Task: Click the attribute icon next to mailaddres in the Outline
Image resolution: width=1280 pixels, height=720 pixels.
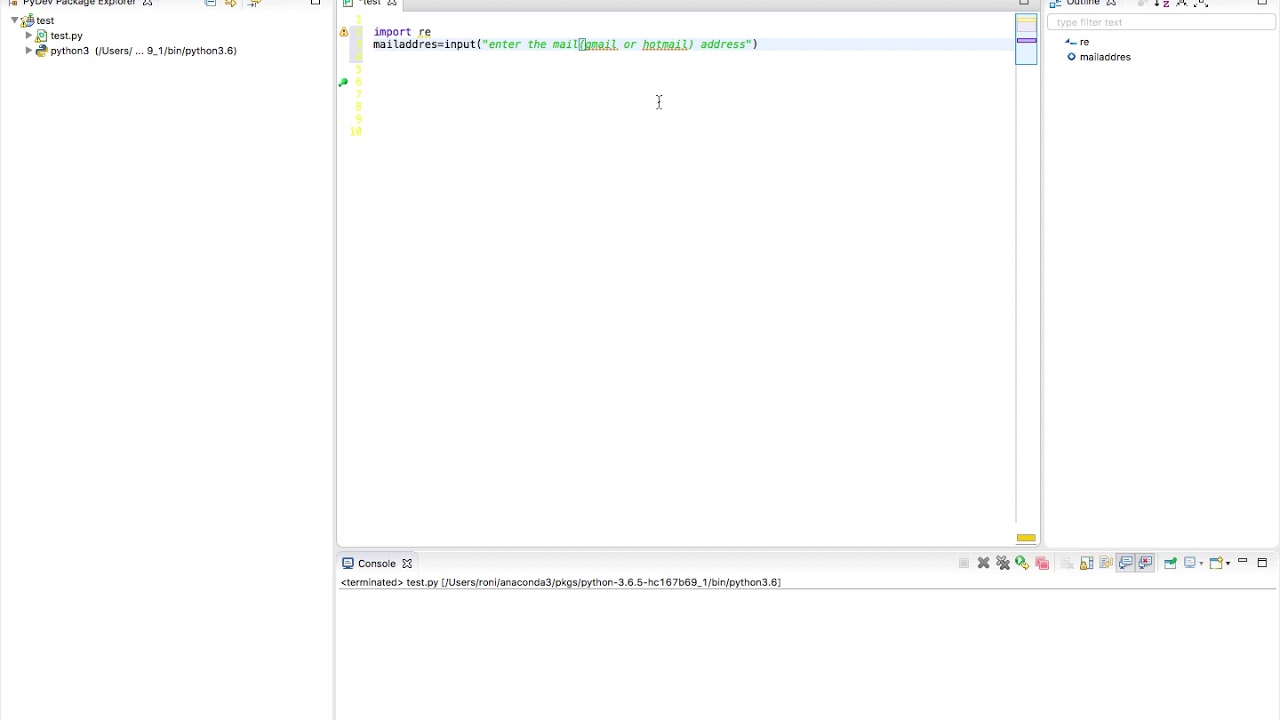Action: click(x=1071, y=57)
